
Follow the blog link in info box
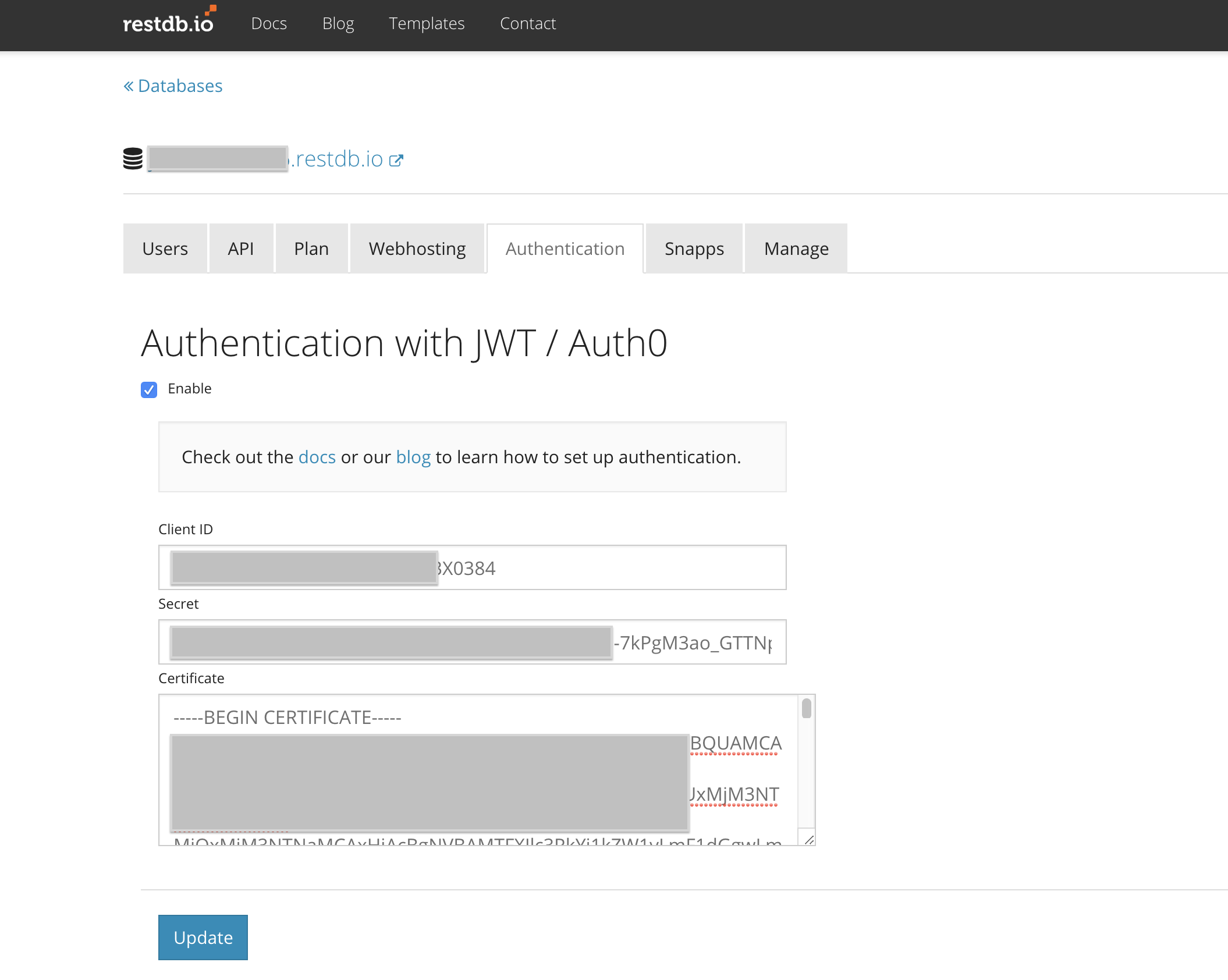[413, 457]
